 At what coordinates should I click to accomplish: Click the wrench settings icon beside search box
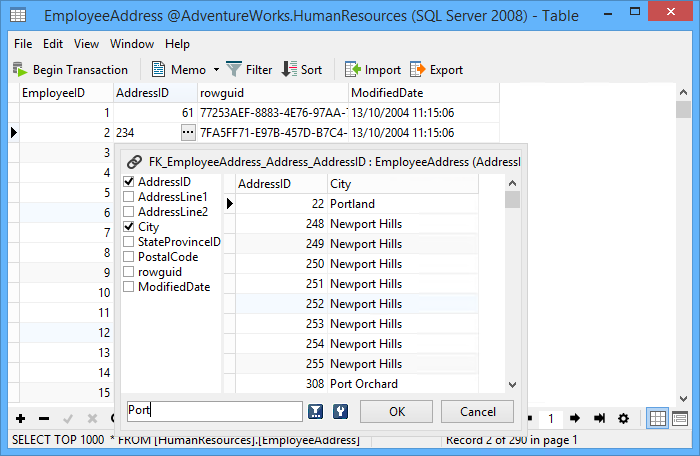[x=341, y=411]
